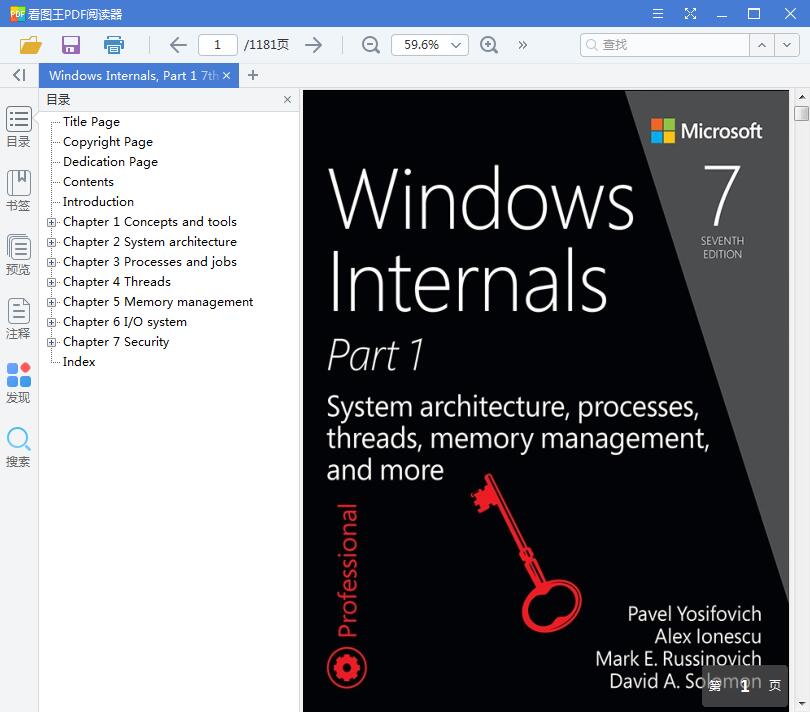810x712 pixels.
Task: Collapse the navigation sidebar with the chevron
Action: click(18, 75)
